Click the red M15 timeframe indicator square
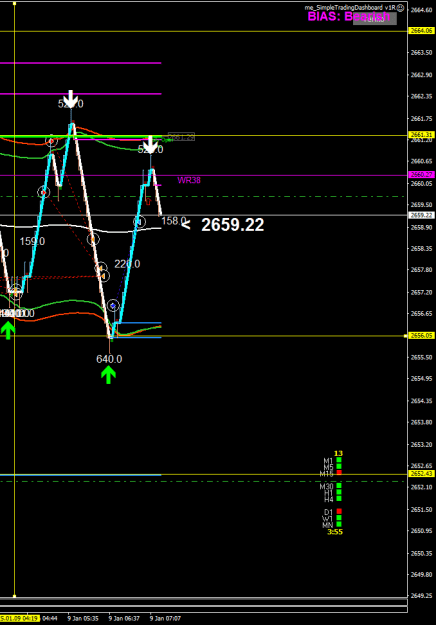 tap(339, 473)
